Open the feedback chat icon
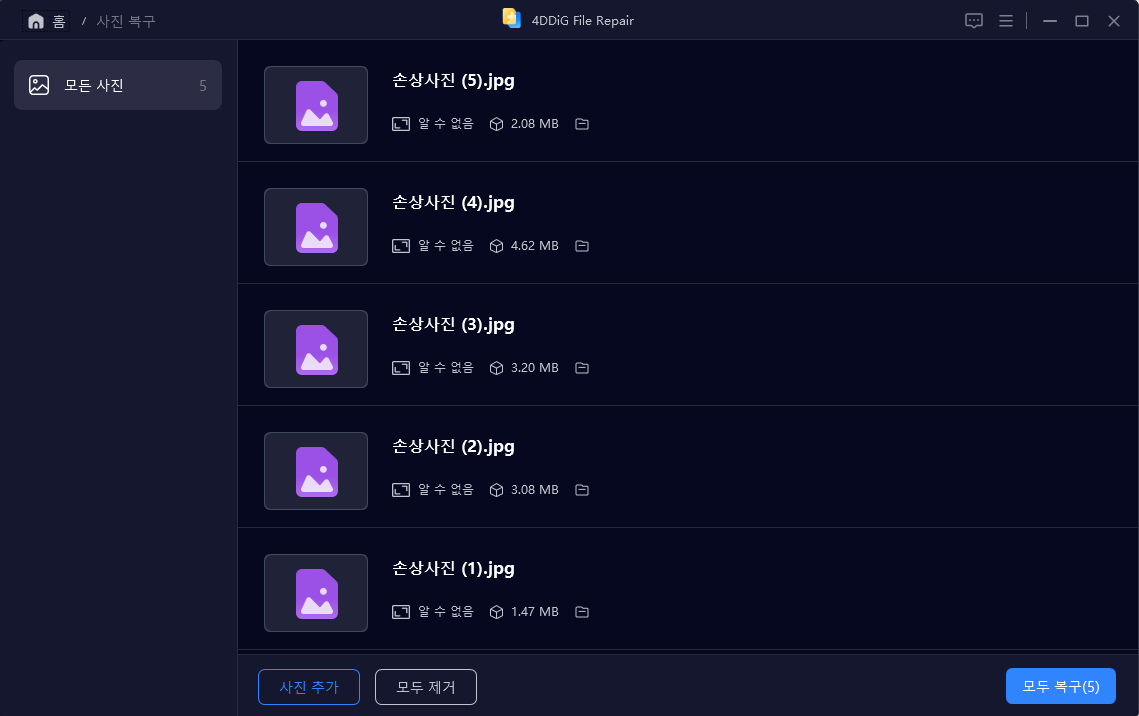 coord(973,21)
